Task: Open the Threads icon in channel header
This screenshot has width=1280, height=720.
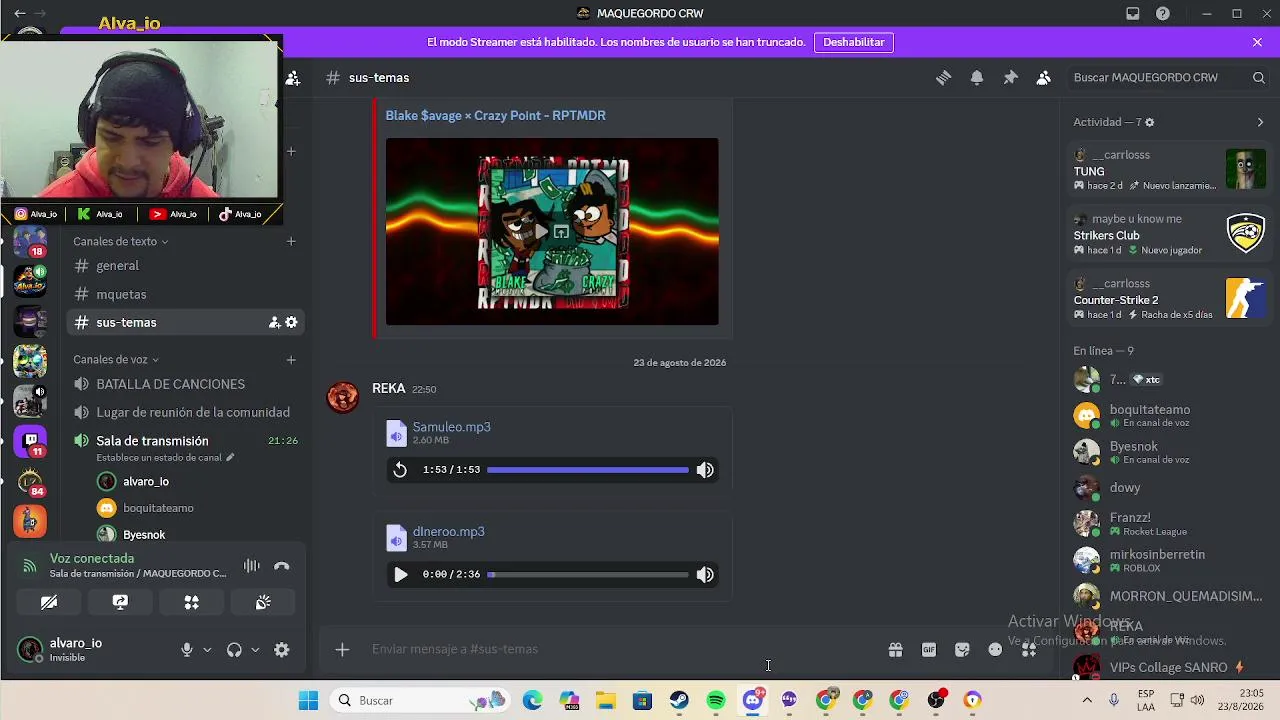Action: 943,78
